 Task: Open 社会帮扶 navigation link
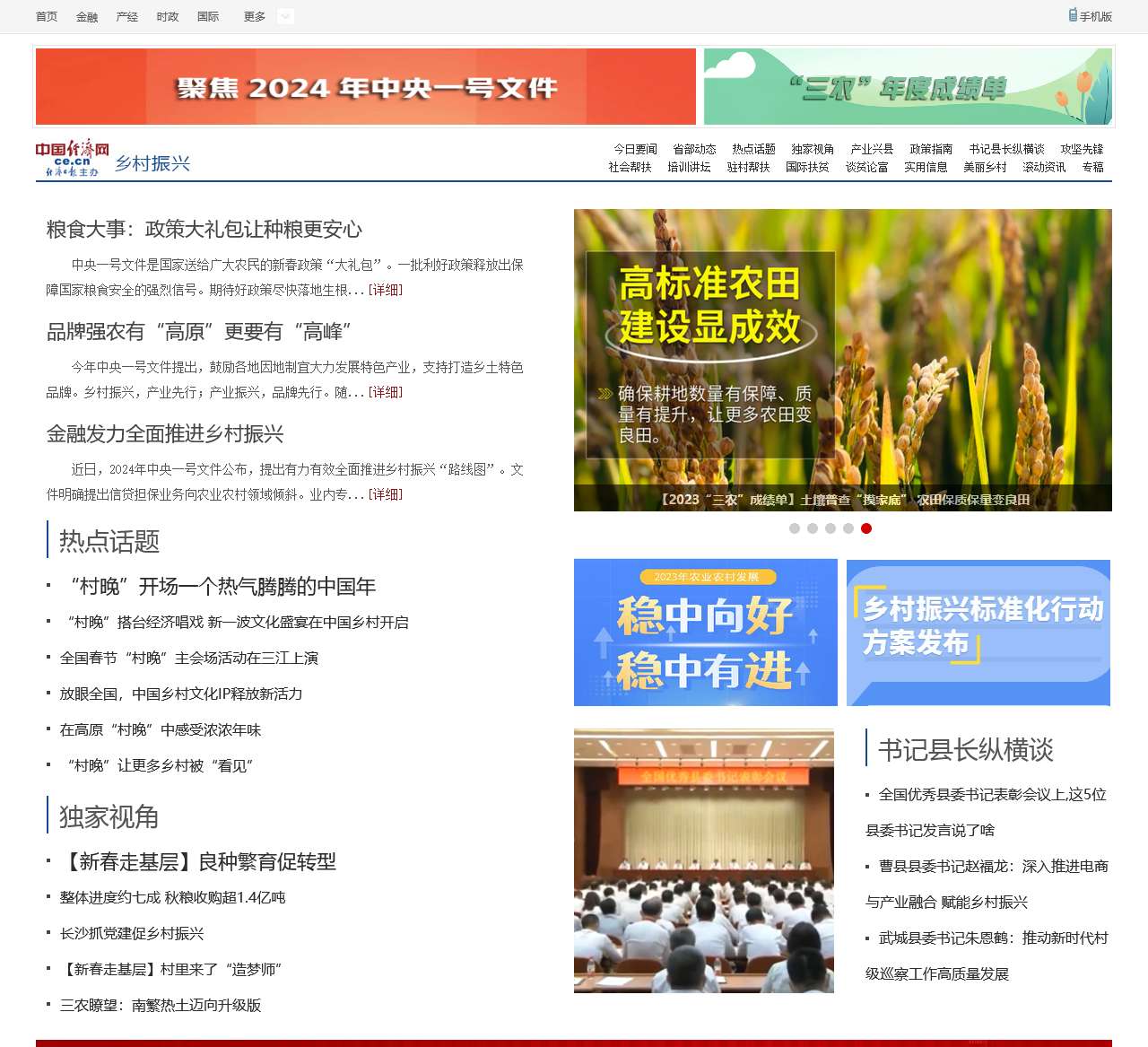[630, 167]
